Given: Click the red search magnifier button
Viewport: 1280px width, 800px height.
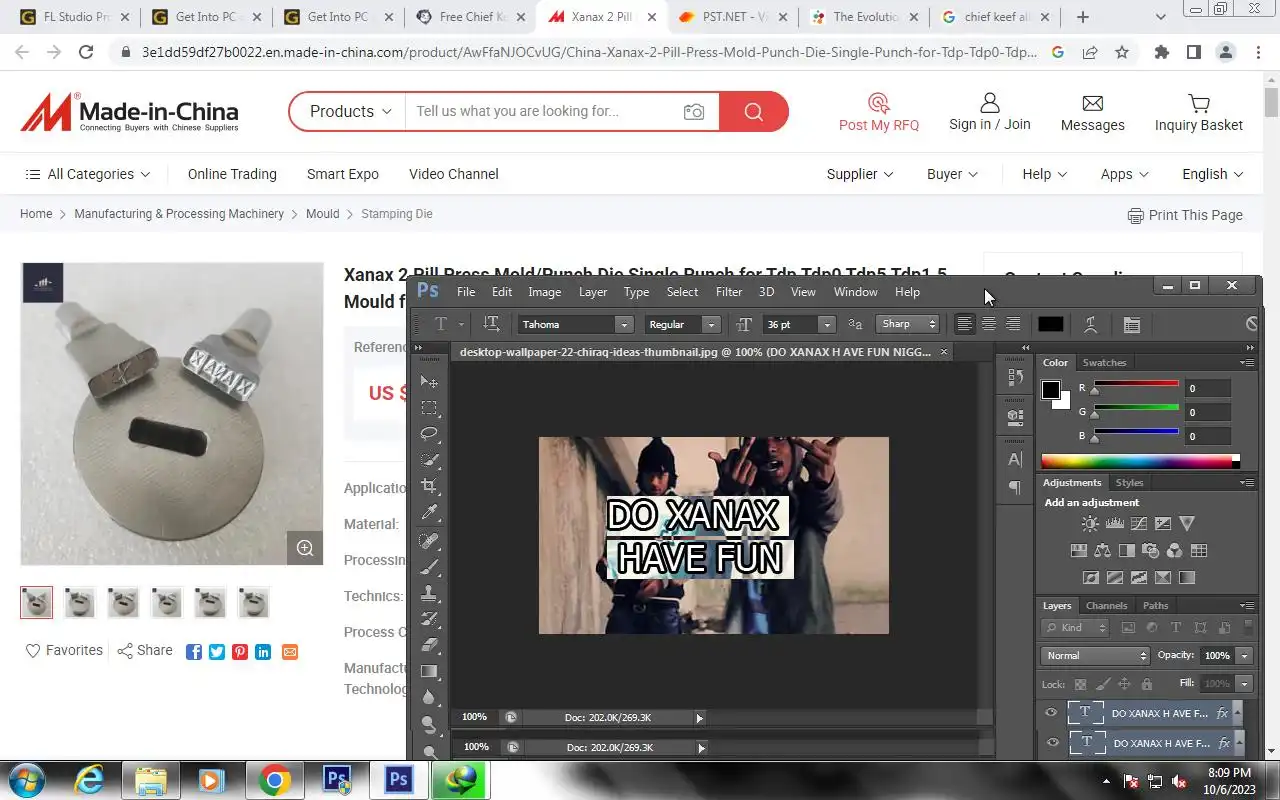Looking at the screenshot, I should tap(753, 111).
